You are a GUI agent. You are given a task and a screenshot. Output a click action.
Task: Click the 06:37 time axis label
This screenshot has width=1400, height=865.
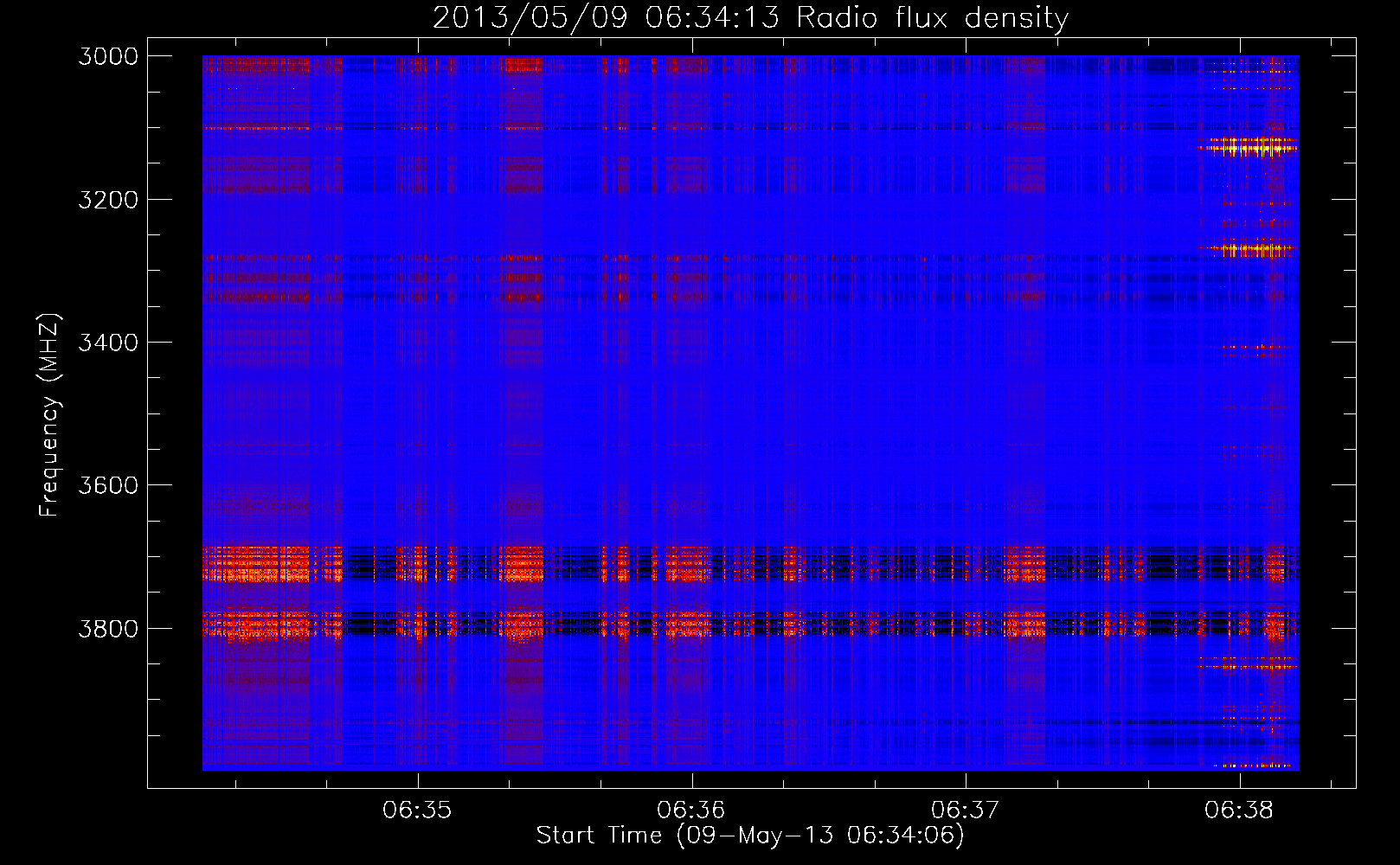click(x=965, y=811)
